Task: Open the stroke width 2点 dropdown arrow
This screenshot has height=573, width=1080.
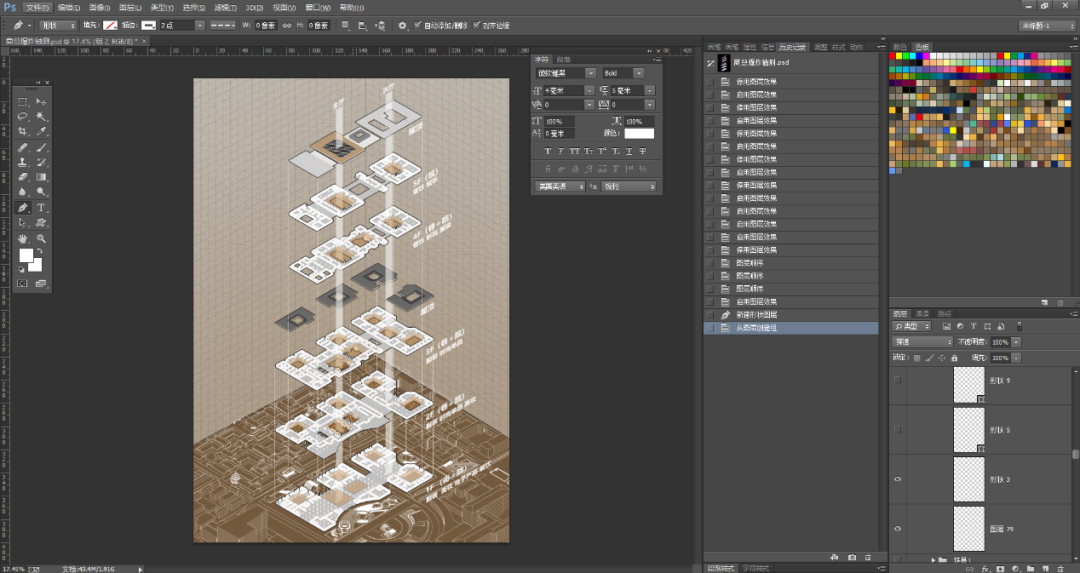Action: click(200, 25)
